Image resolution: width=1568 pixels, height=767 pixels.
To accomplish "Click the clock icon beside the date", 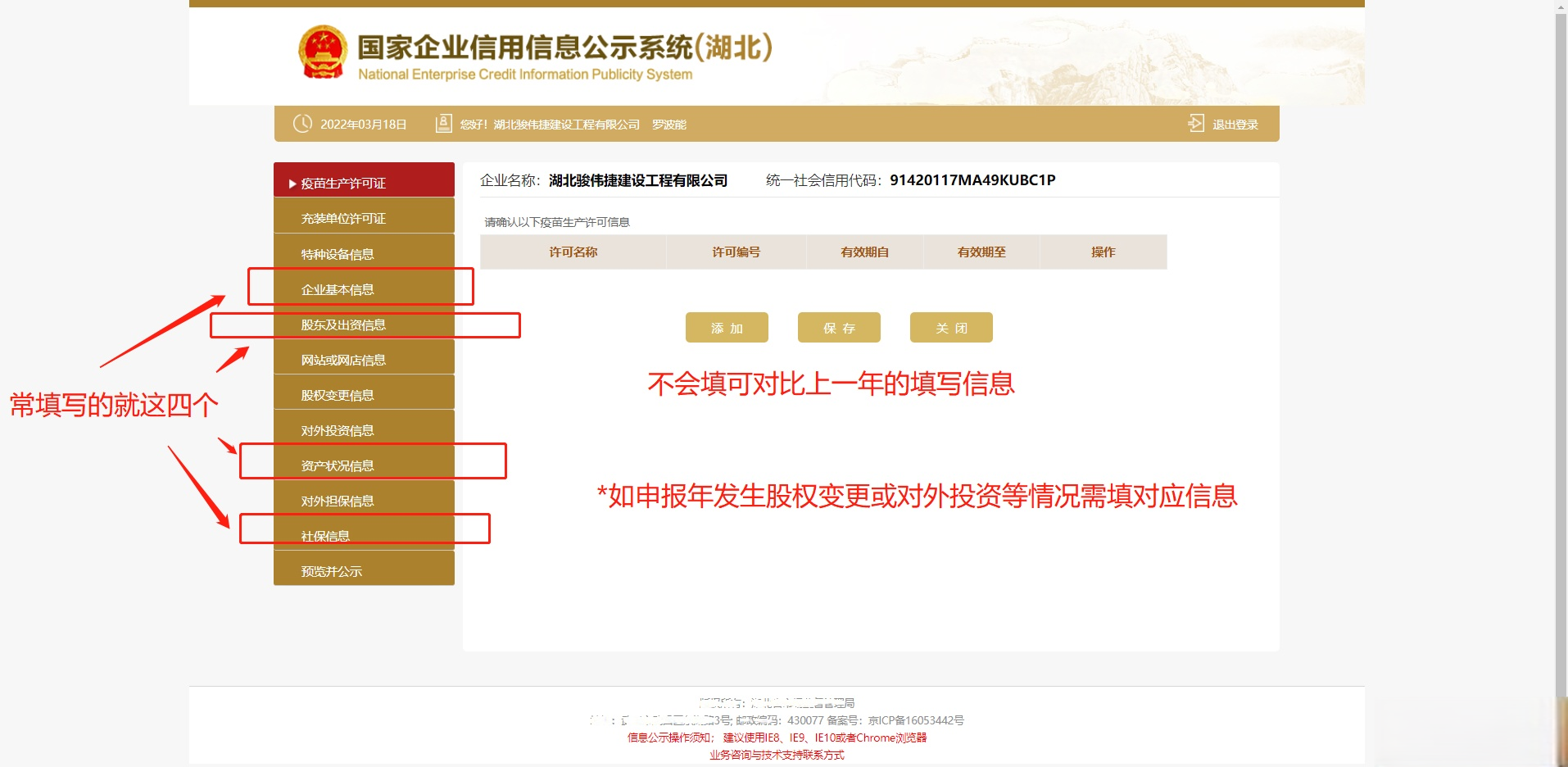I will 302,124.
